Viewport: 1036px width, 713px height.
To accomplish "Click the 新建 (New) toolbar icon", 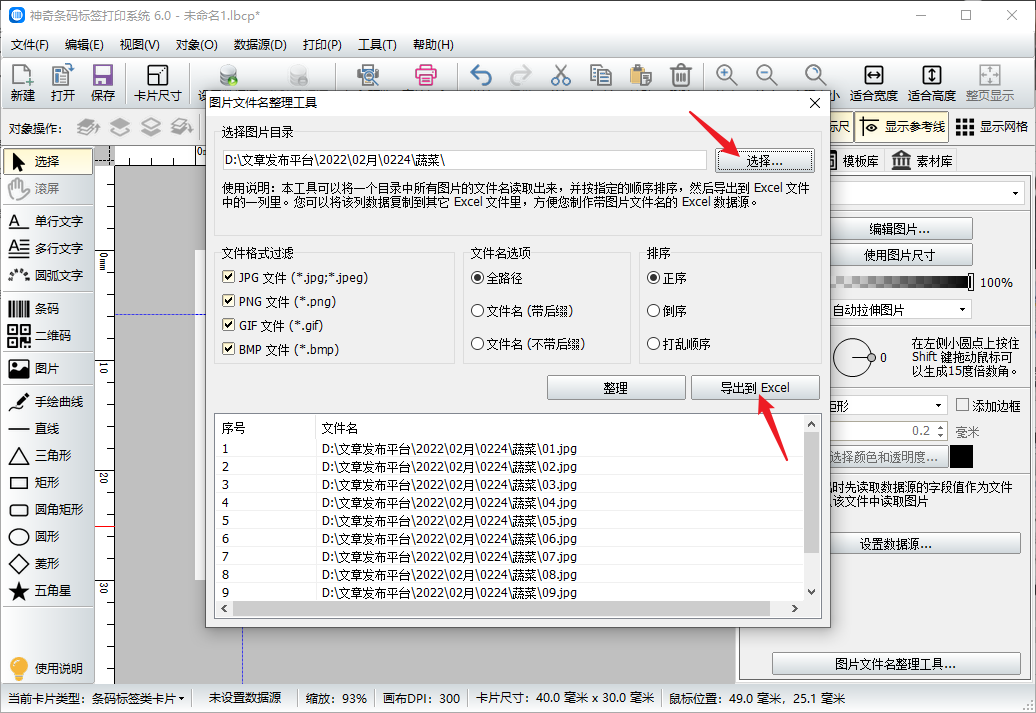I will pos(22,82).
